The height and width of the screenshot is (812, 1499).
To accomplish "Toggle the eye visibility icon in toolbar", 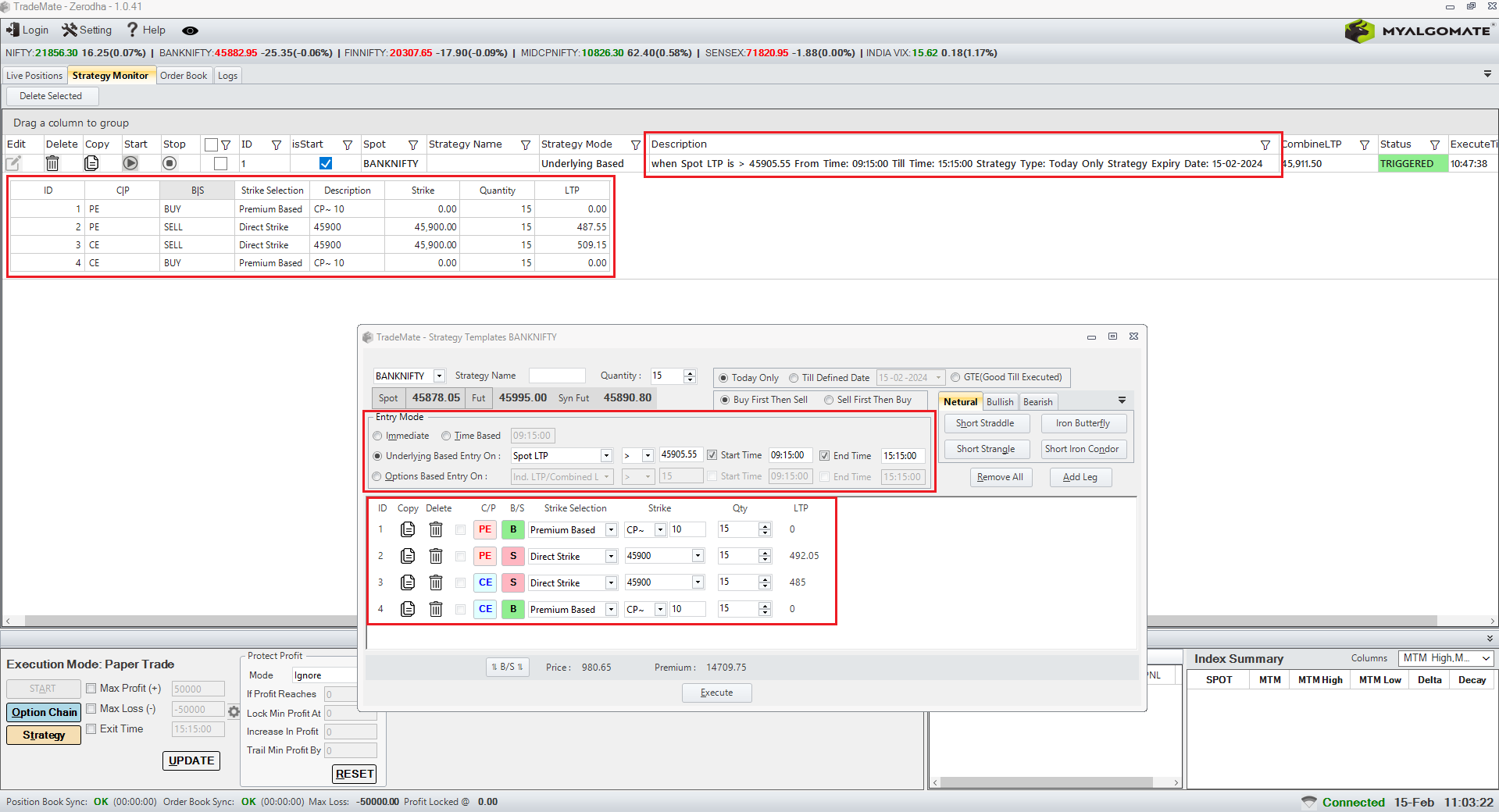I will 190,30.
